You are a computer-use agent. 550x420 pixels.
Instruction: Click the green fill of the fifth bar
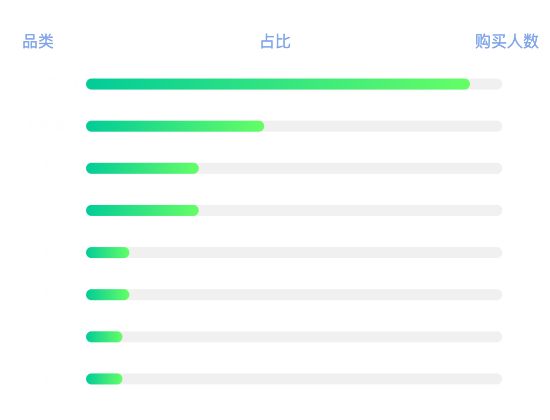point(108,253)
